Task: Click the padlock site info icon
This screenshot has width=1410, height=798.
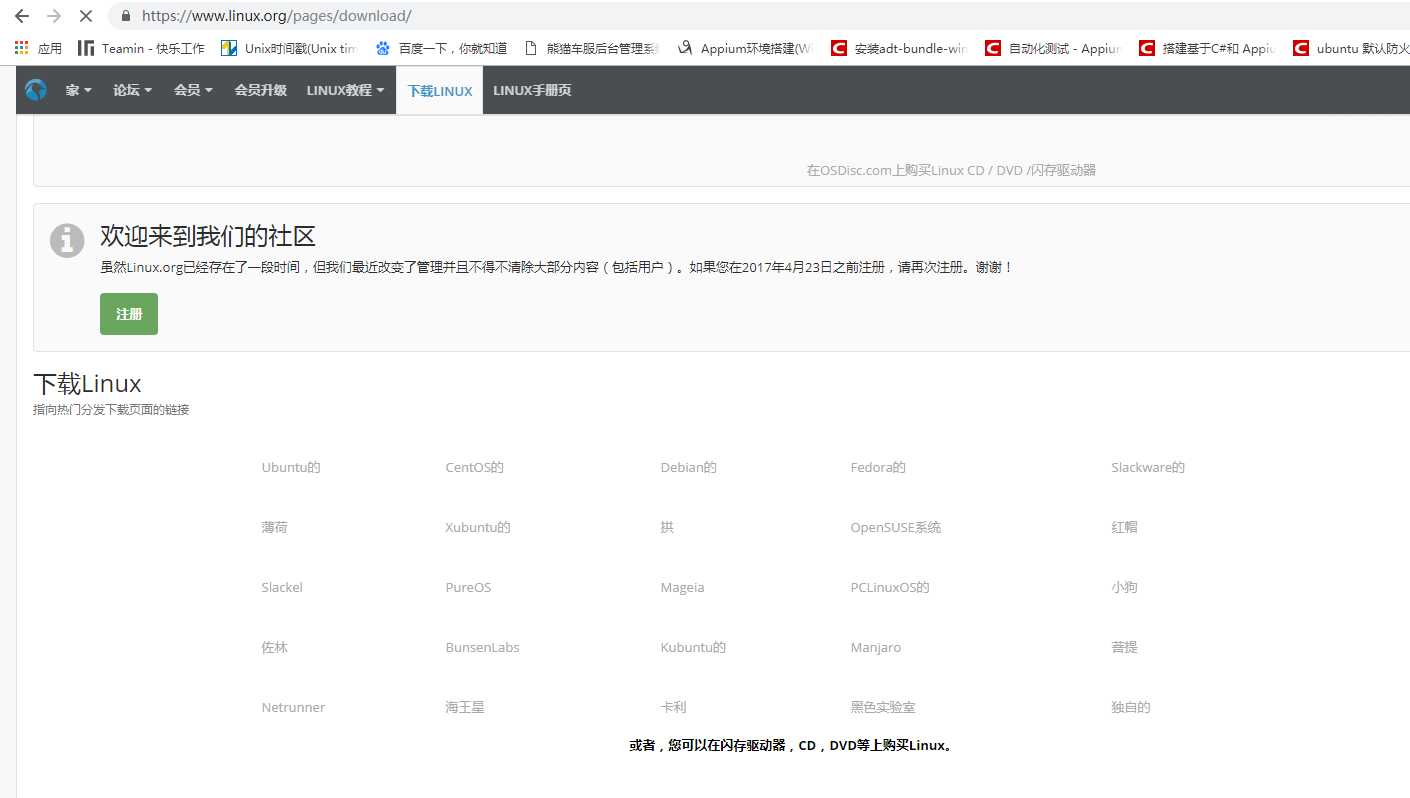Action: point(125,16)
